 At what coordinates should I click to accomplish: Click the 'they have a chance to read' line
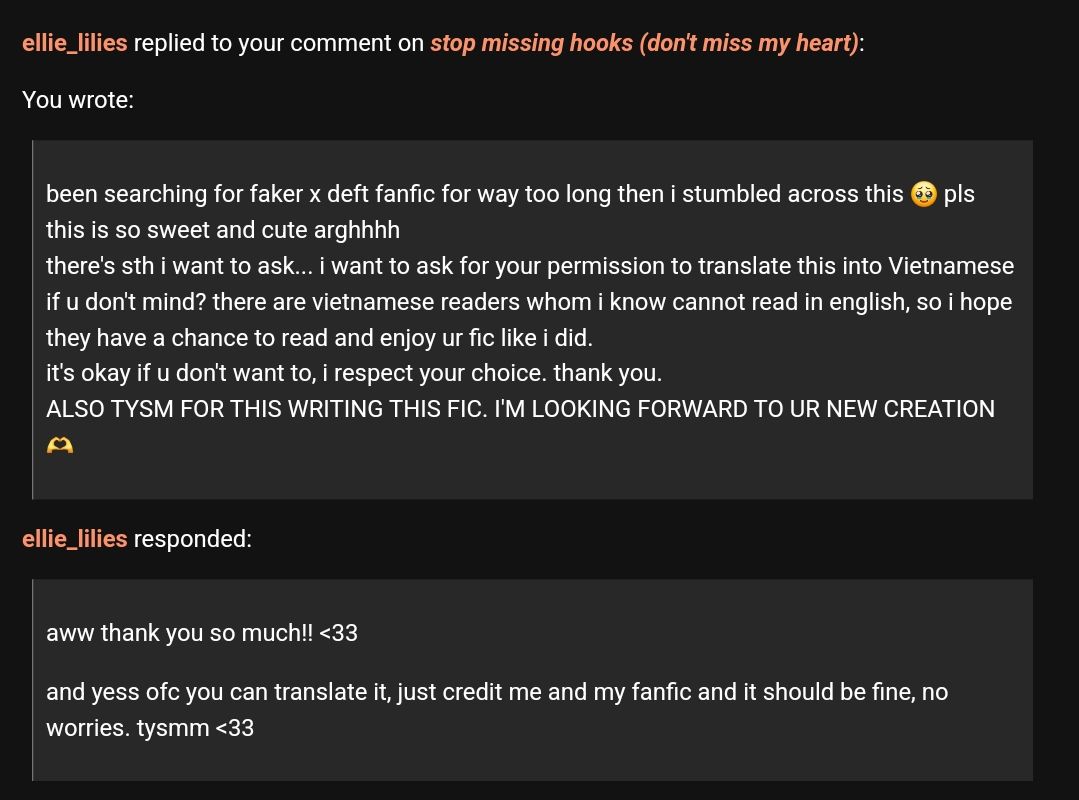click(x=319, y=338)
